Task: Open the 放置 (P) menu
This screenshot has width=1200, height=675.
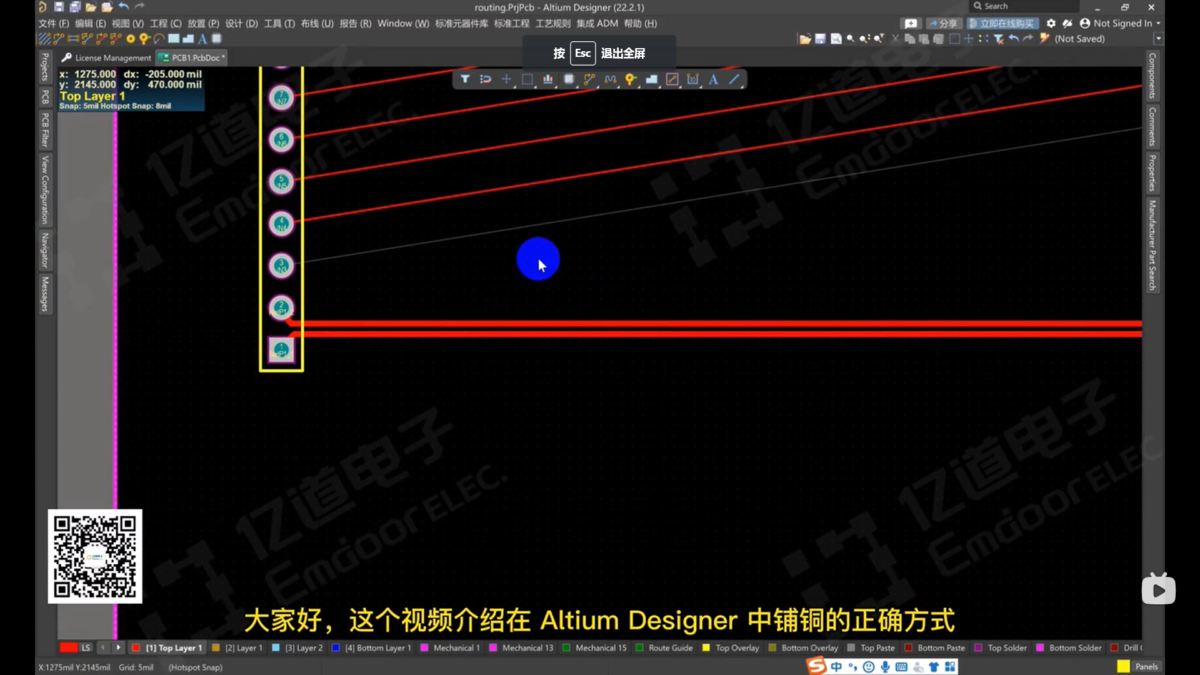Action: pyautogui.click(x=203, y=23)
